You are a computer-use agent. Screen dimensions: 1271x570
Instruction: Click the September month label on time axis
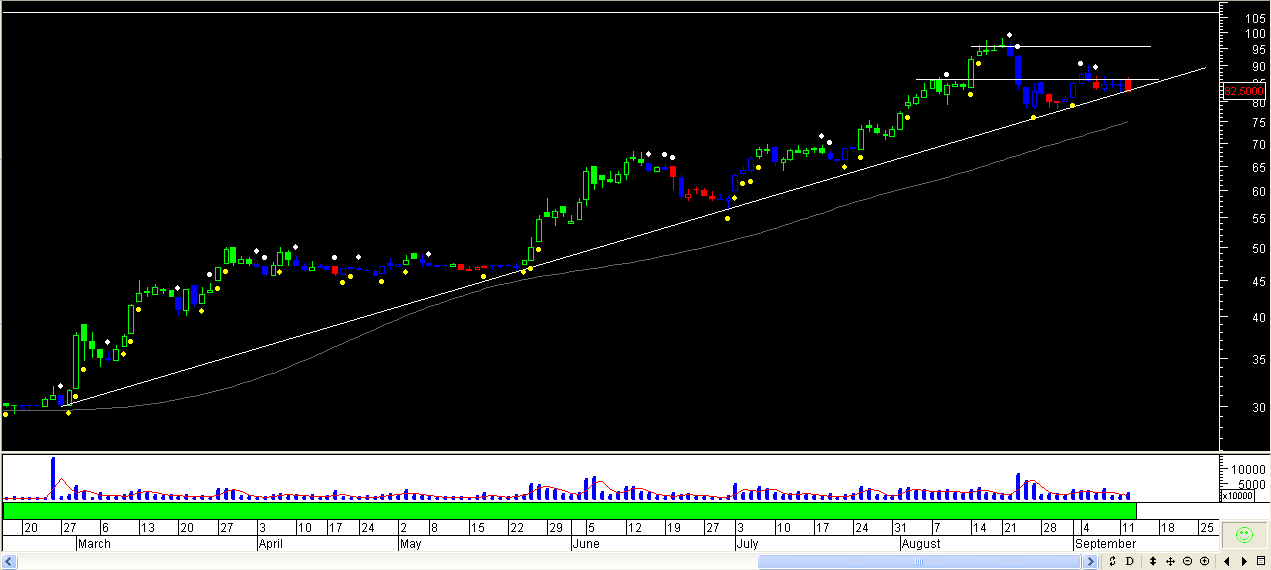1105,544
